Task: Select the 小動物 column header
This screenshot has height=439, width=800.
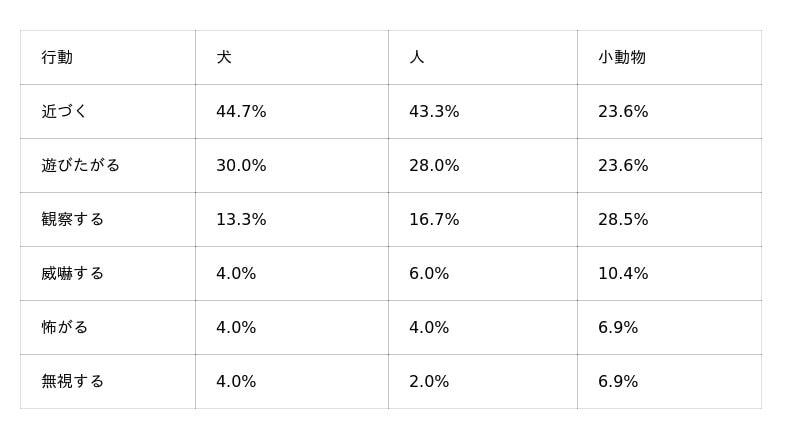Action: 622,57
